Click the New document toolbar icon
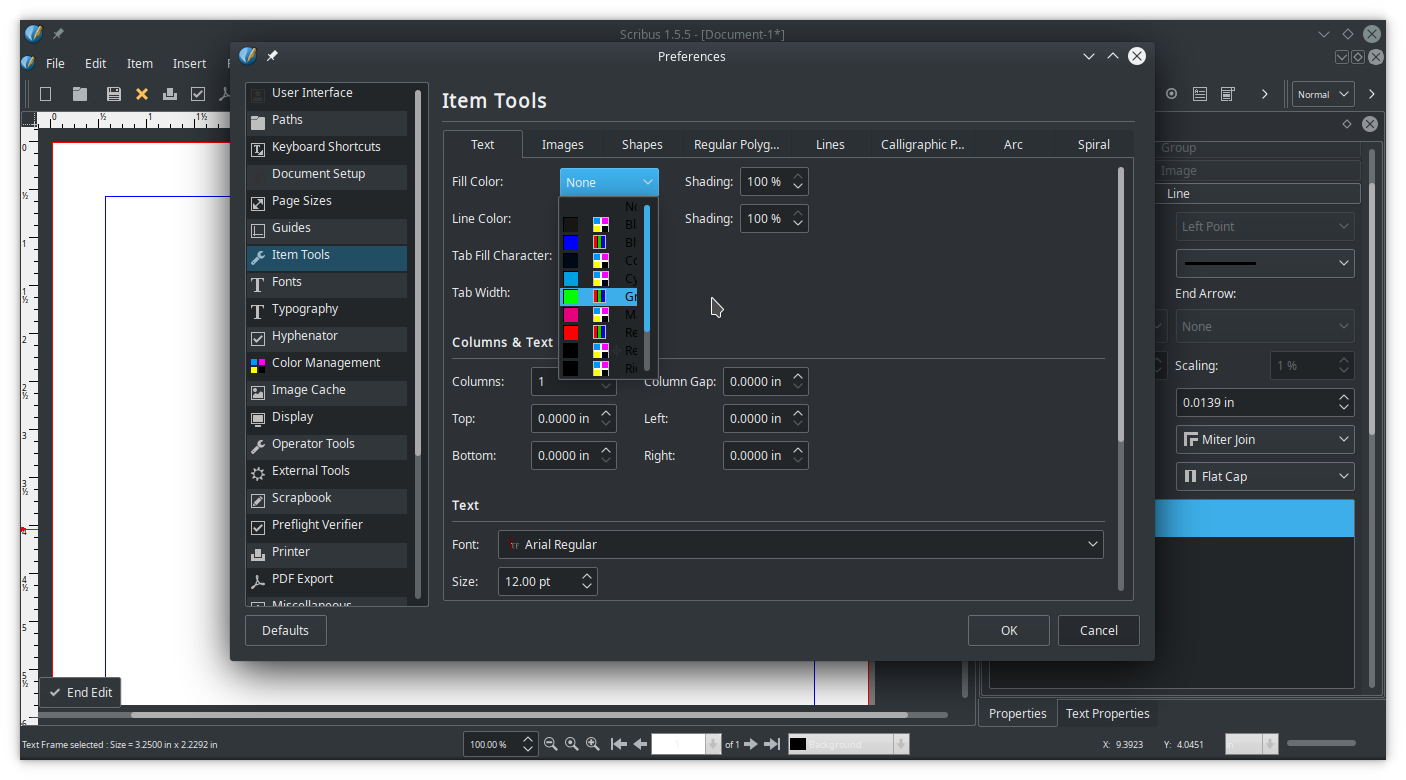 pyautogui.click(x=45, y=94)
